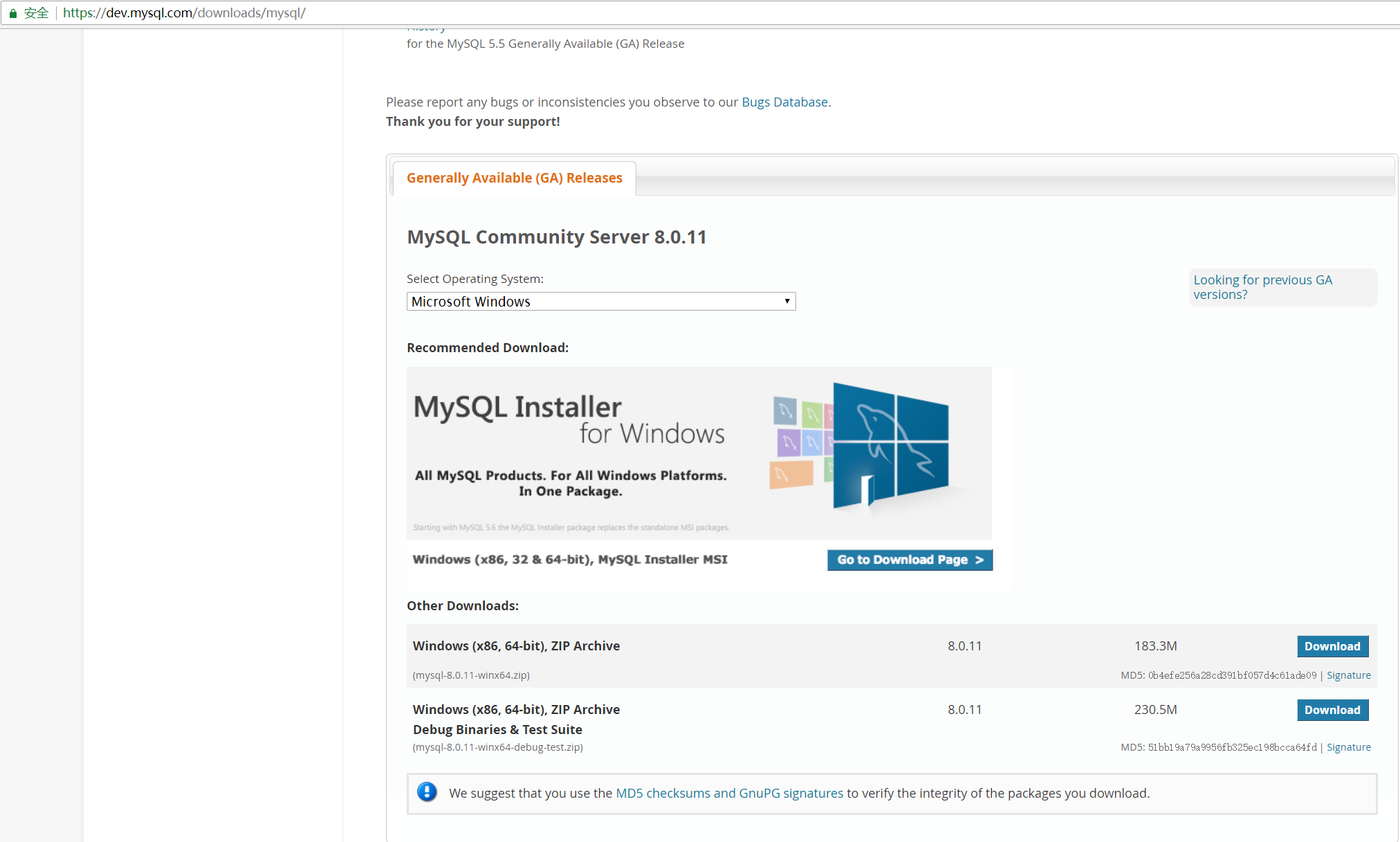This screenshot has height=842, width=1400.
Task: Open the Select Operating System dropdown
Action: (x=600, y=302)
